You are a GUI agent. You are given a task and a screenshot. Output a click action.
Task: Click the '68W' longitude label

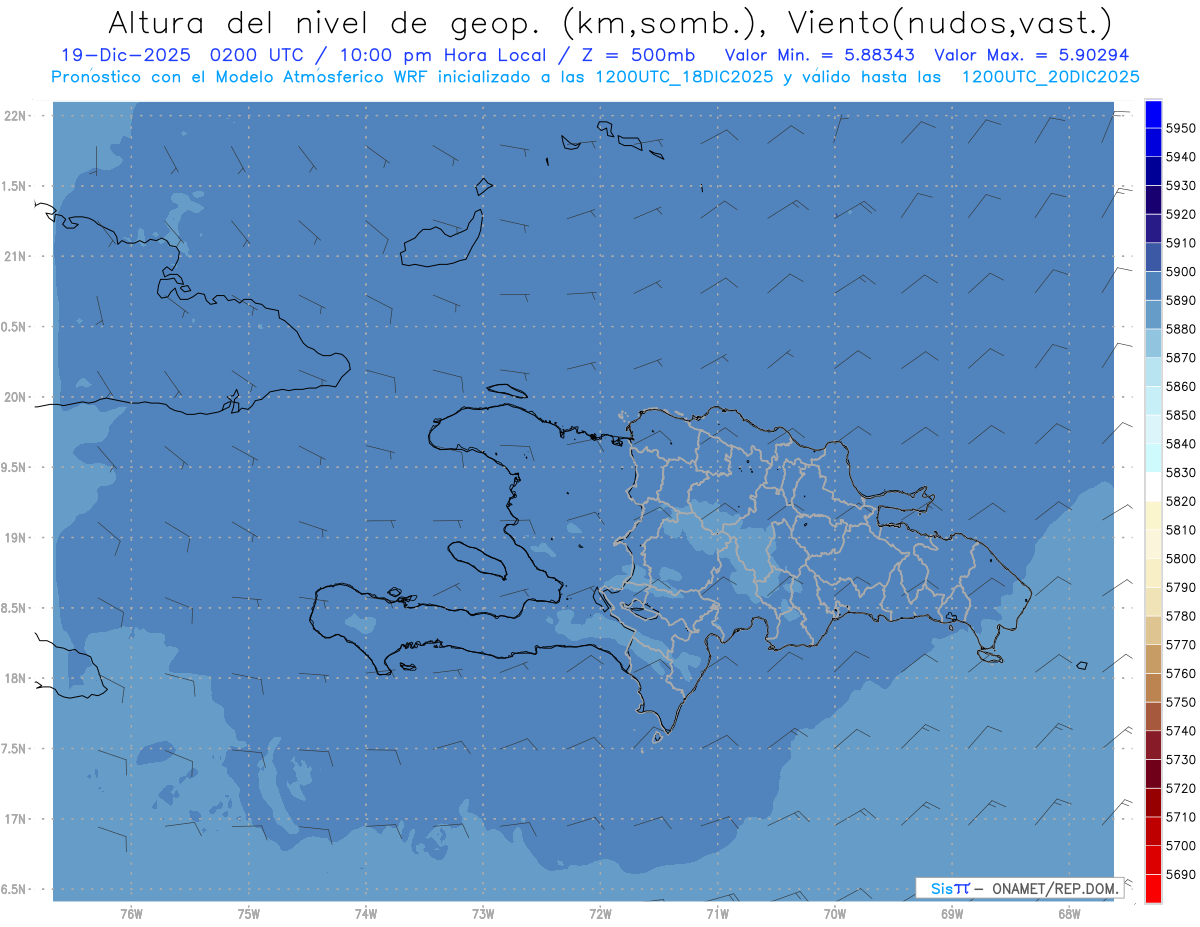[x=1068, y=913]
